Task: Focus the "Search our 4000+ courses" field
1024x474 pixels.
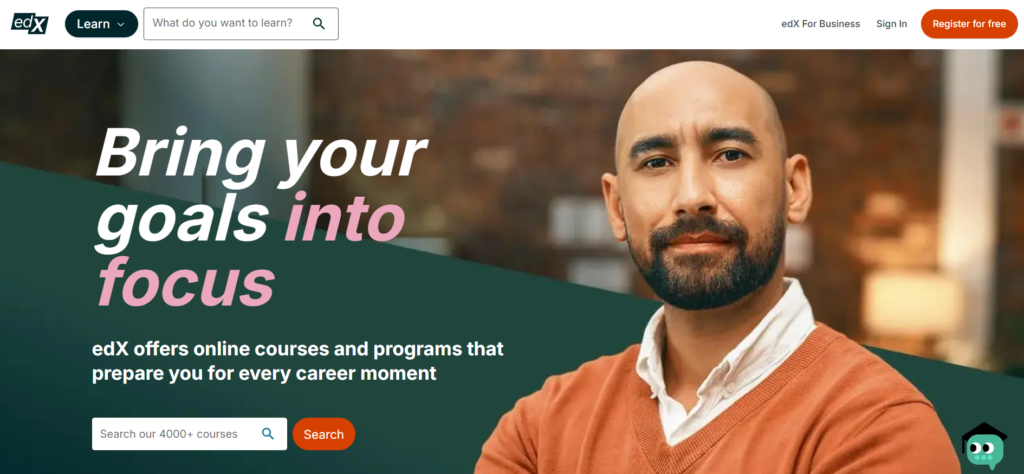Action: 189,434
